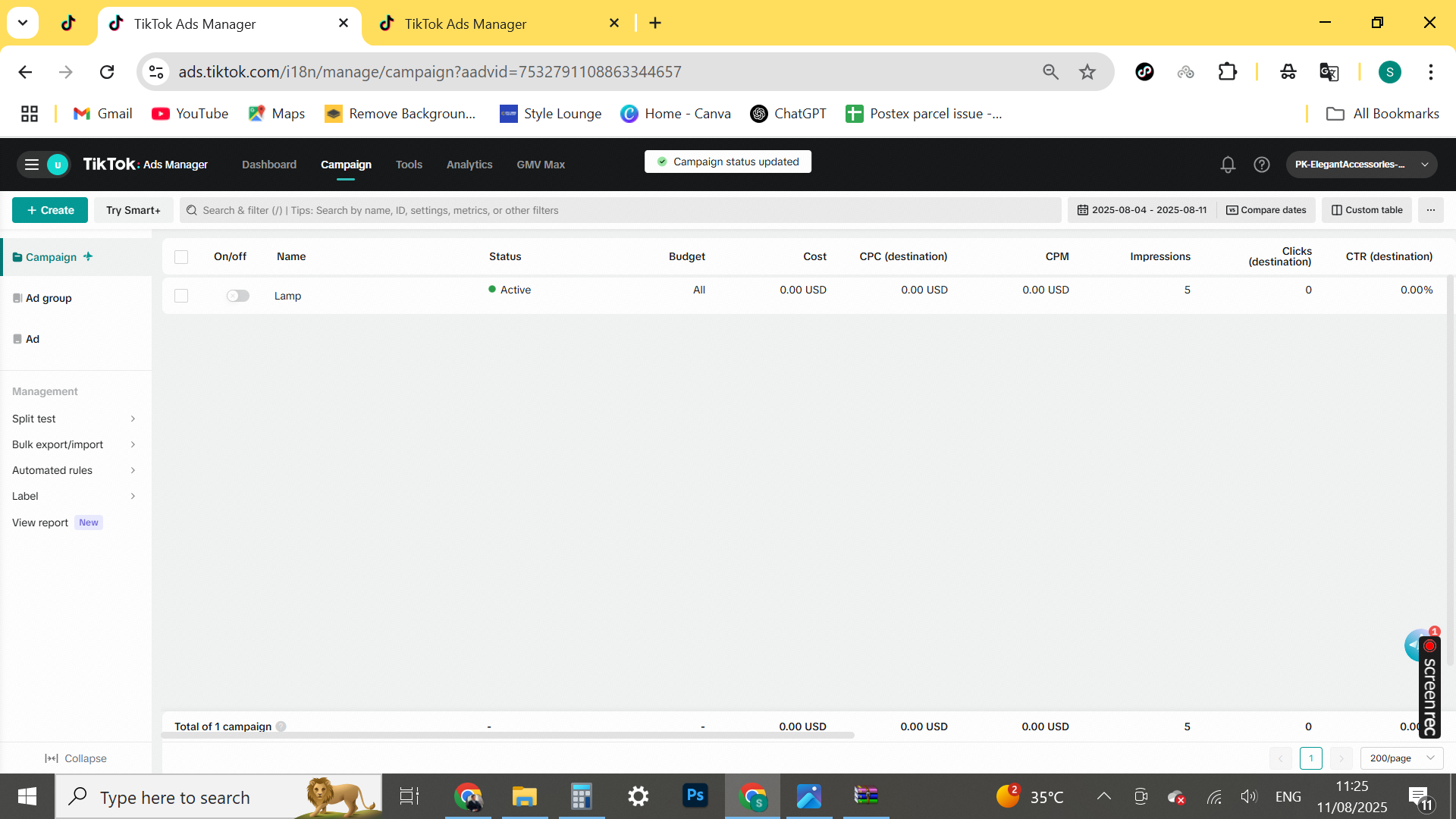Switch to the second TikTok Ads Manager browser tab
The width and height of the screenshot is (1456, 819).
point(497,24)
